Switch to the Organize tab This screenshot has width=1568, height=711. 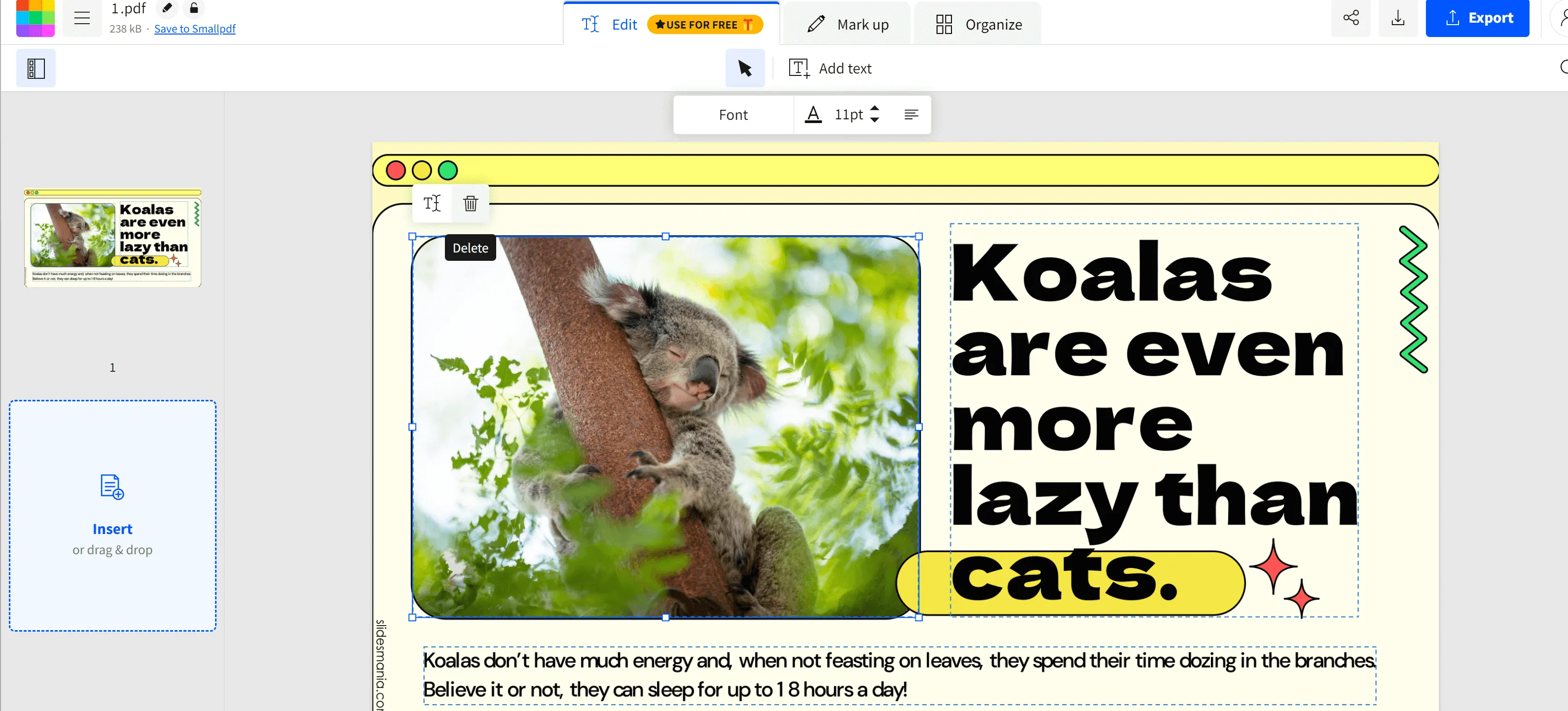tap(978, 24)
